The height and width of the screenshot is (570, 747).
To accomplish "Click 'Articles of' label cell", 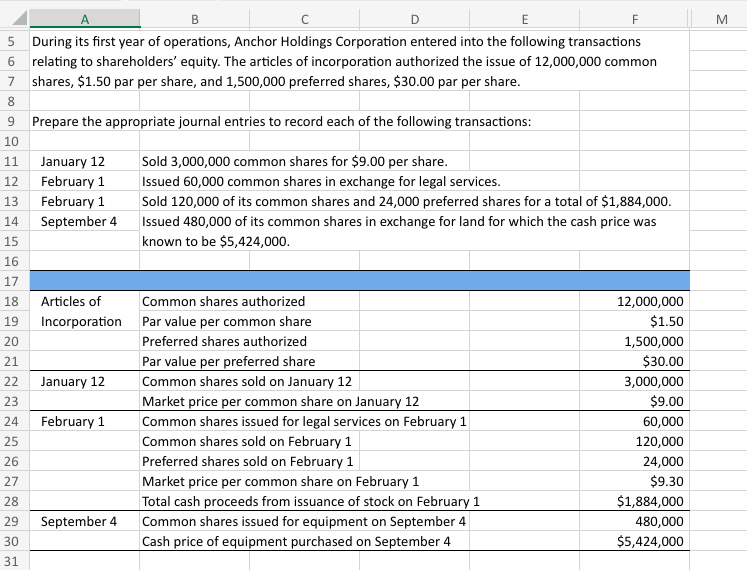I will point(85,301).
